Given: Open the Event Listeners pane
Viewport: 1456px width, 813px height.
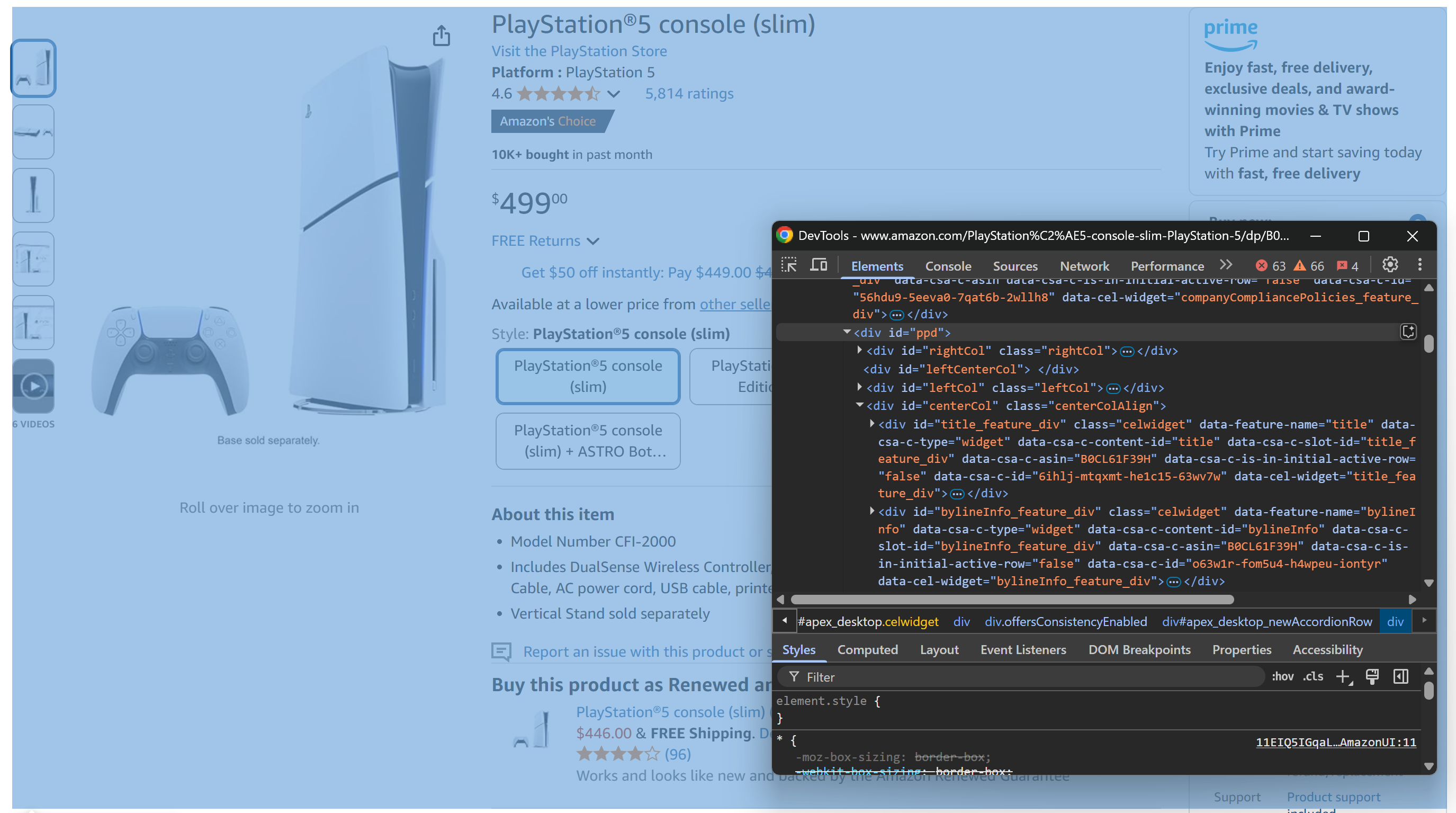Looking at the screenshot, I should click(x=1022, y=650).
